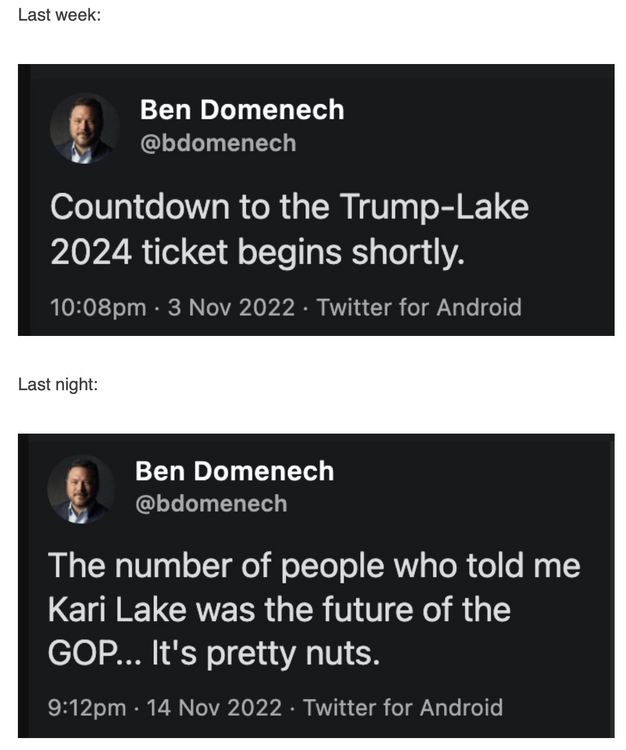Click the 9:12pm timestamp
The image size is (626, 750).
(x=87, y=707)
